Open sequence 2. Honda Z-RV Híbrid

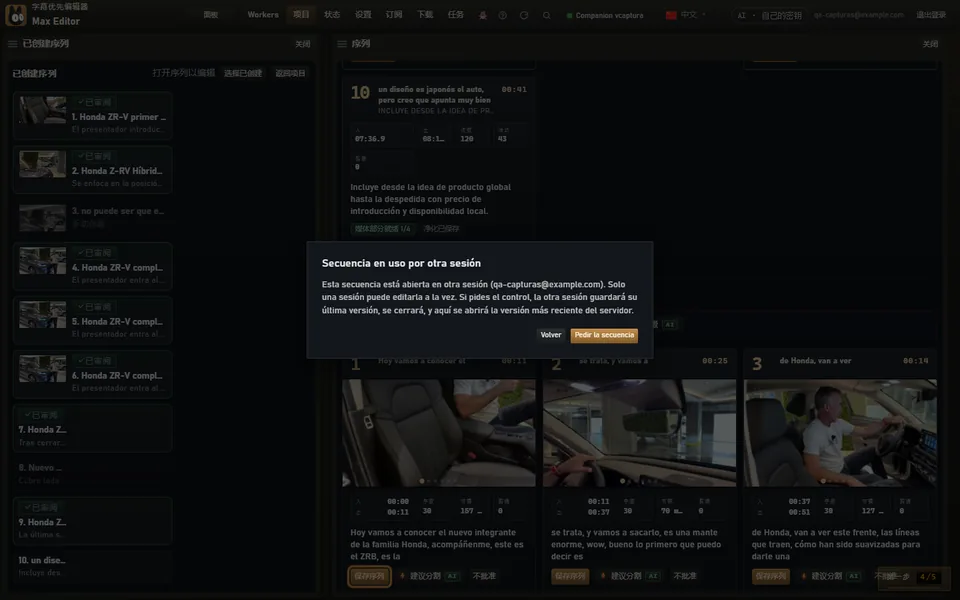point(92,170)
